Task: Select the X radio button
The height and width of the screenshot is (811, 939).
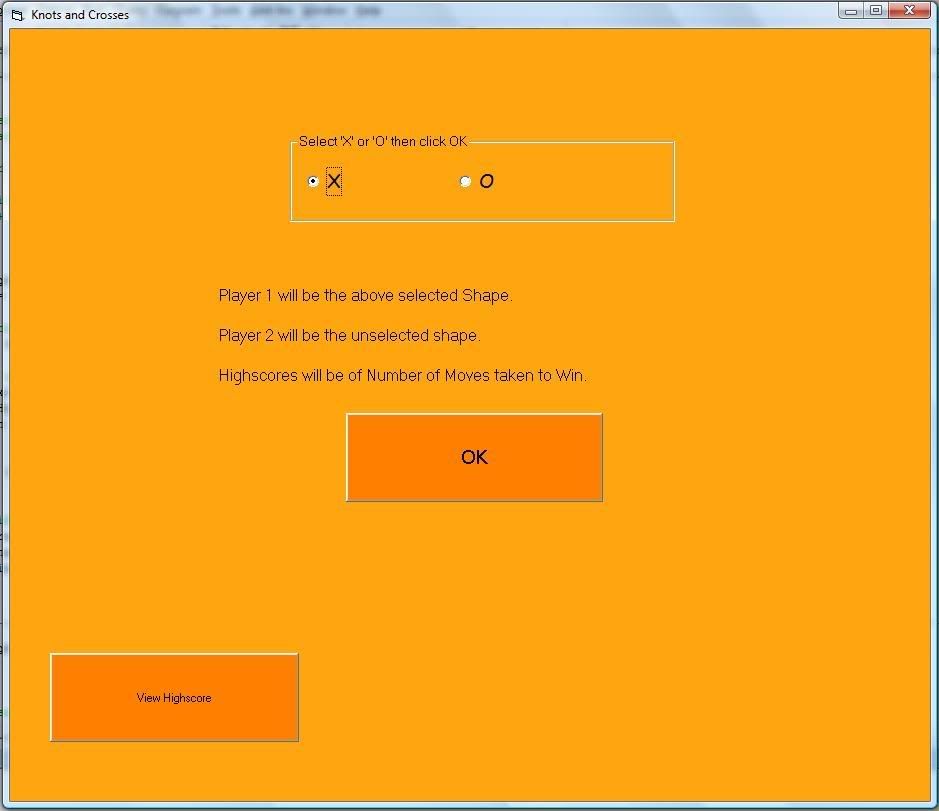Action: tap(313, 181)
